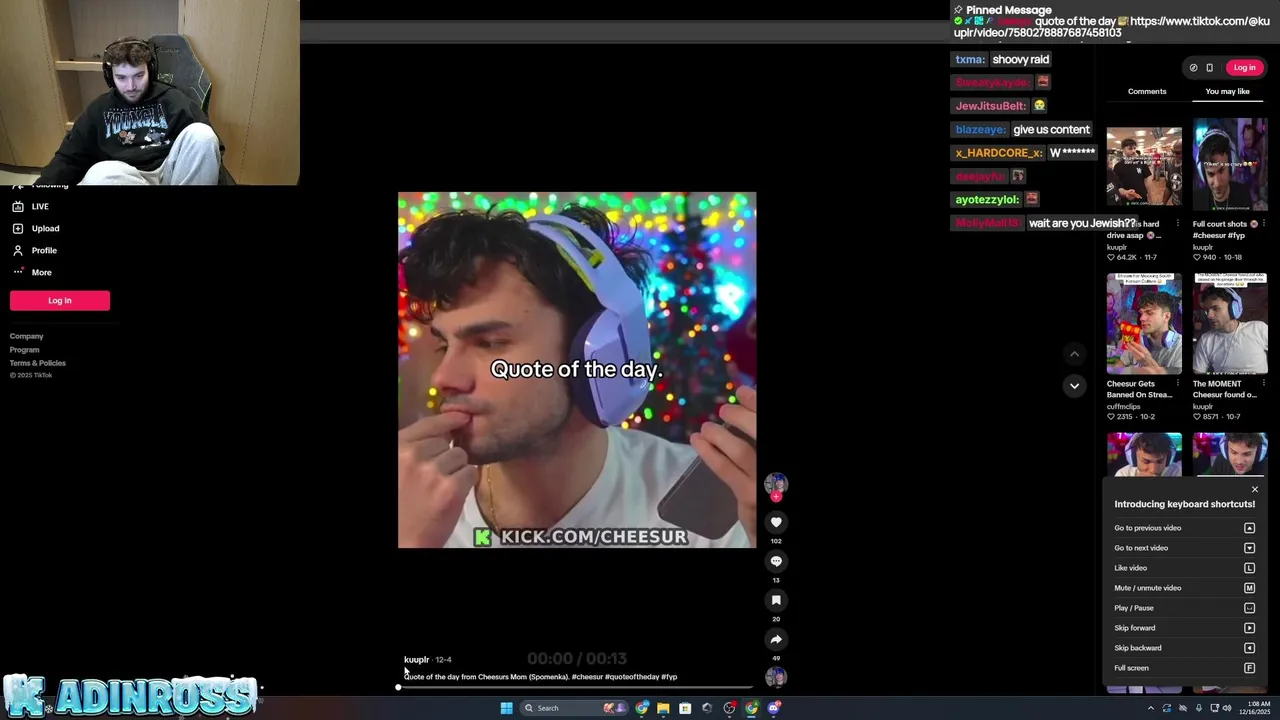
Task: Open the Microsoft Store taskbar icon
Action: [x=685, y=708]
